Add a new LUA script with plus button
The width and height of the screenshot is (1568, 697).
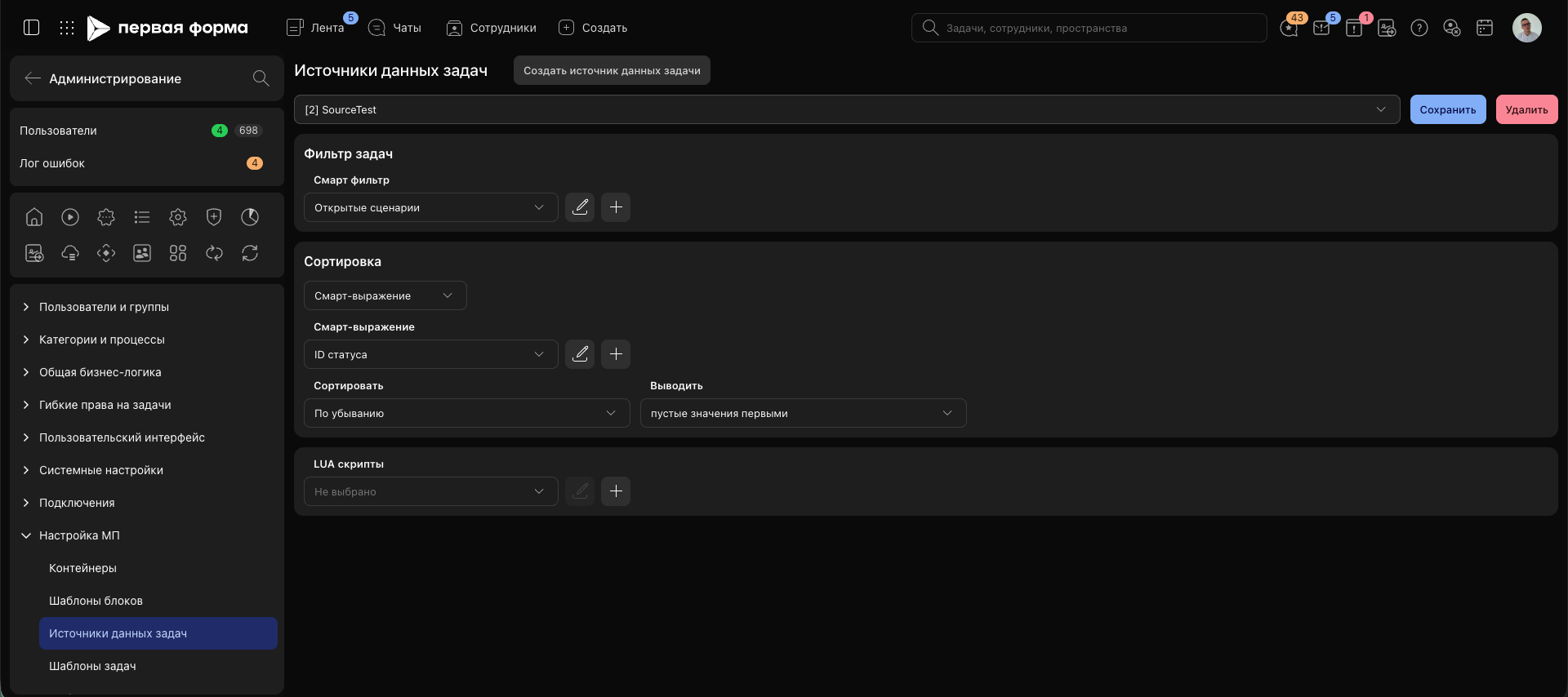coord(616,491)
